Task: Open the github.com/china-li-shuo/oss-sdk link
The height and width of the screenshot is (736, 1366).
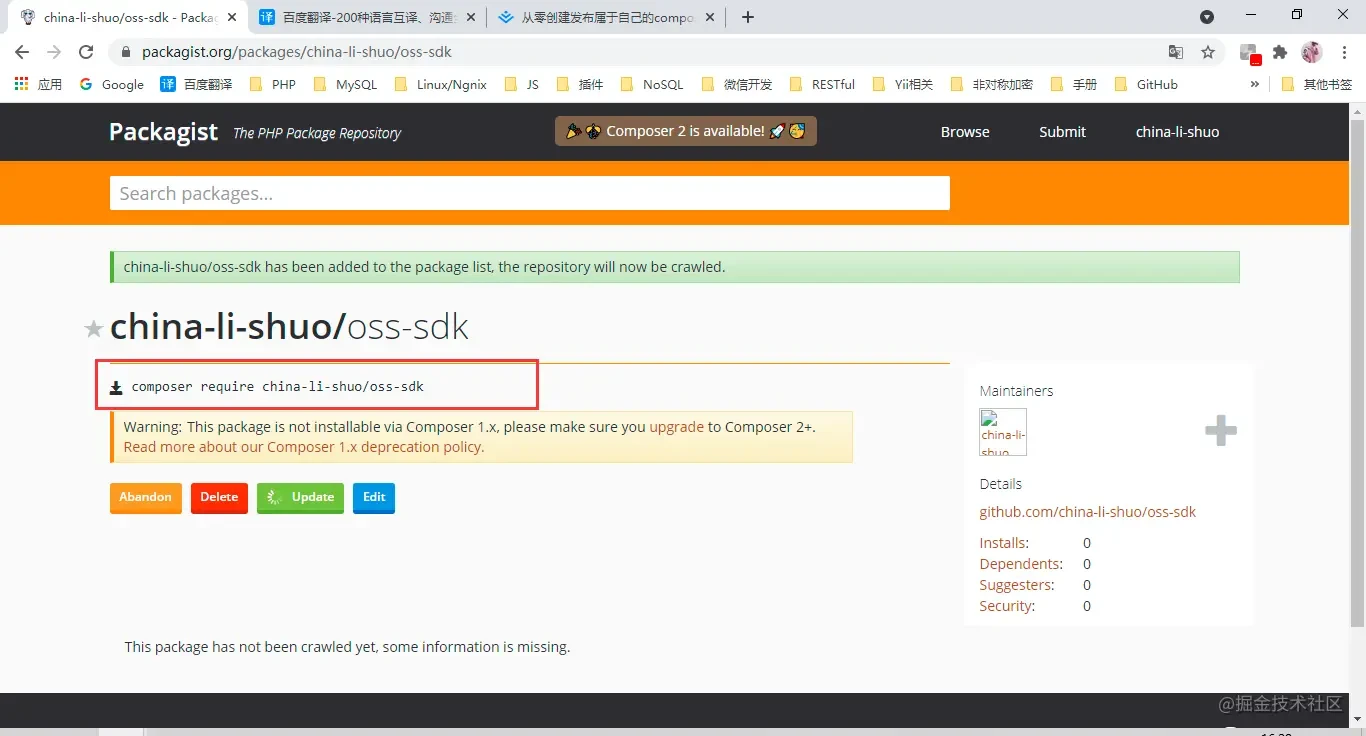Action: pyautogui.click(x=1087, y=512)
